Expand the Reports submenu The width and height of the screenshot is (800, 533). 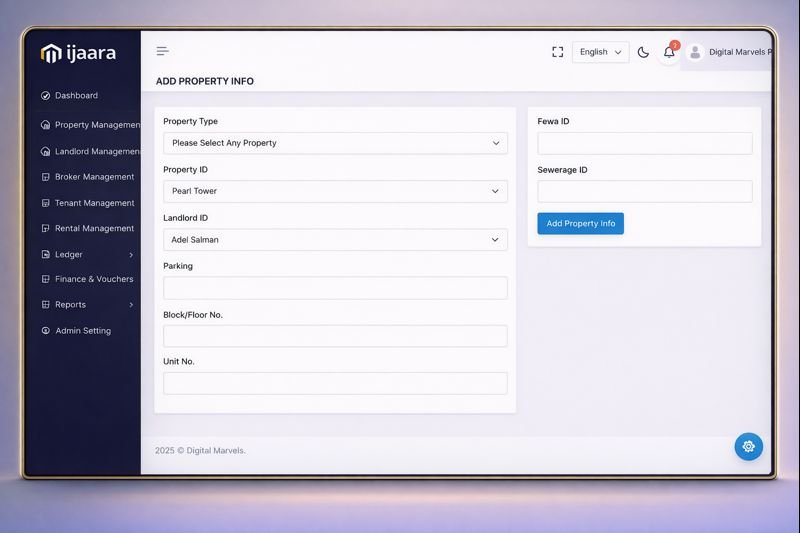click(x=130, y=305)
